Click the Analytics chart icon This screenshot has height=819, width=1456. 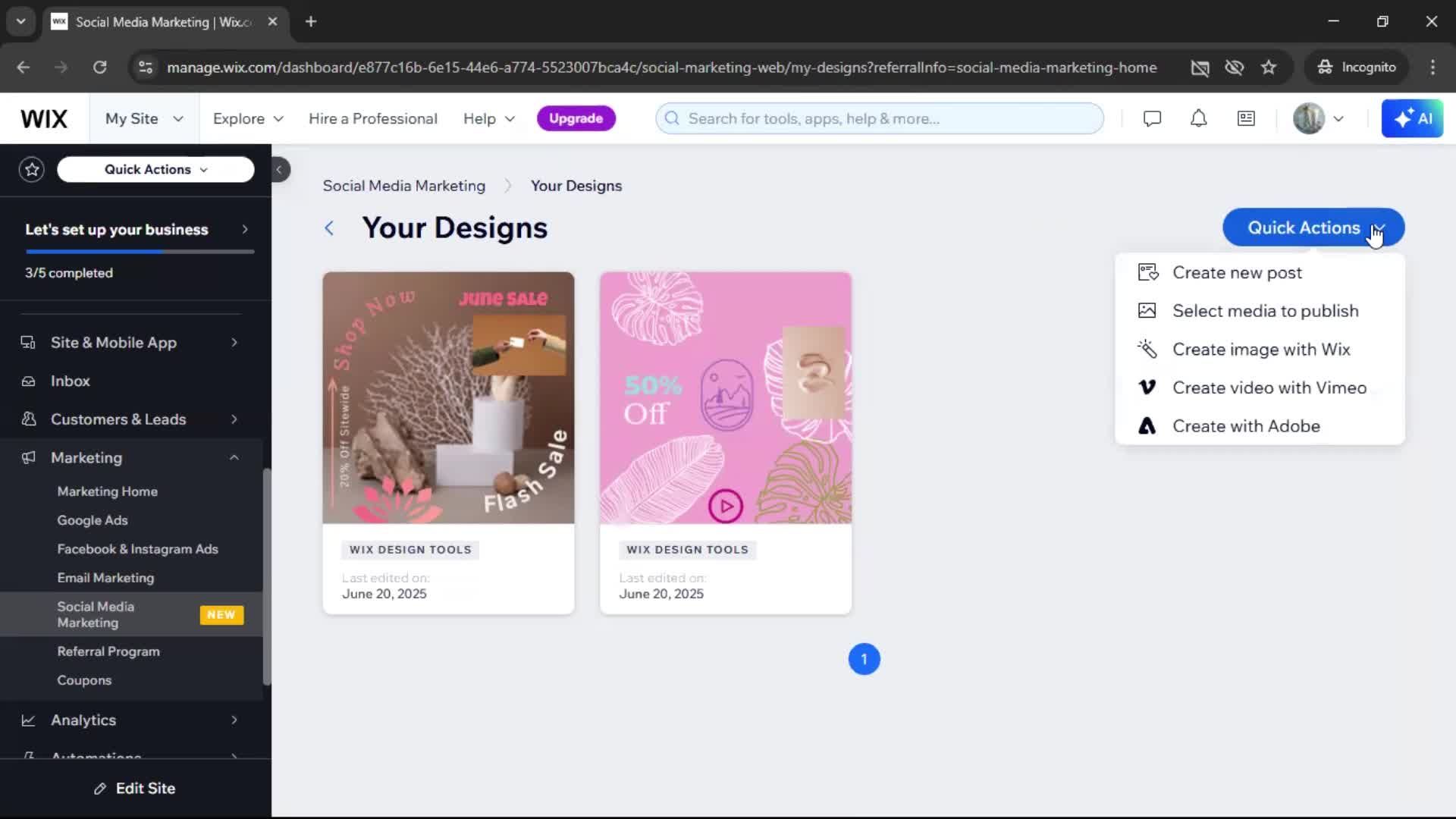(x=28, y=720)
